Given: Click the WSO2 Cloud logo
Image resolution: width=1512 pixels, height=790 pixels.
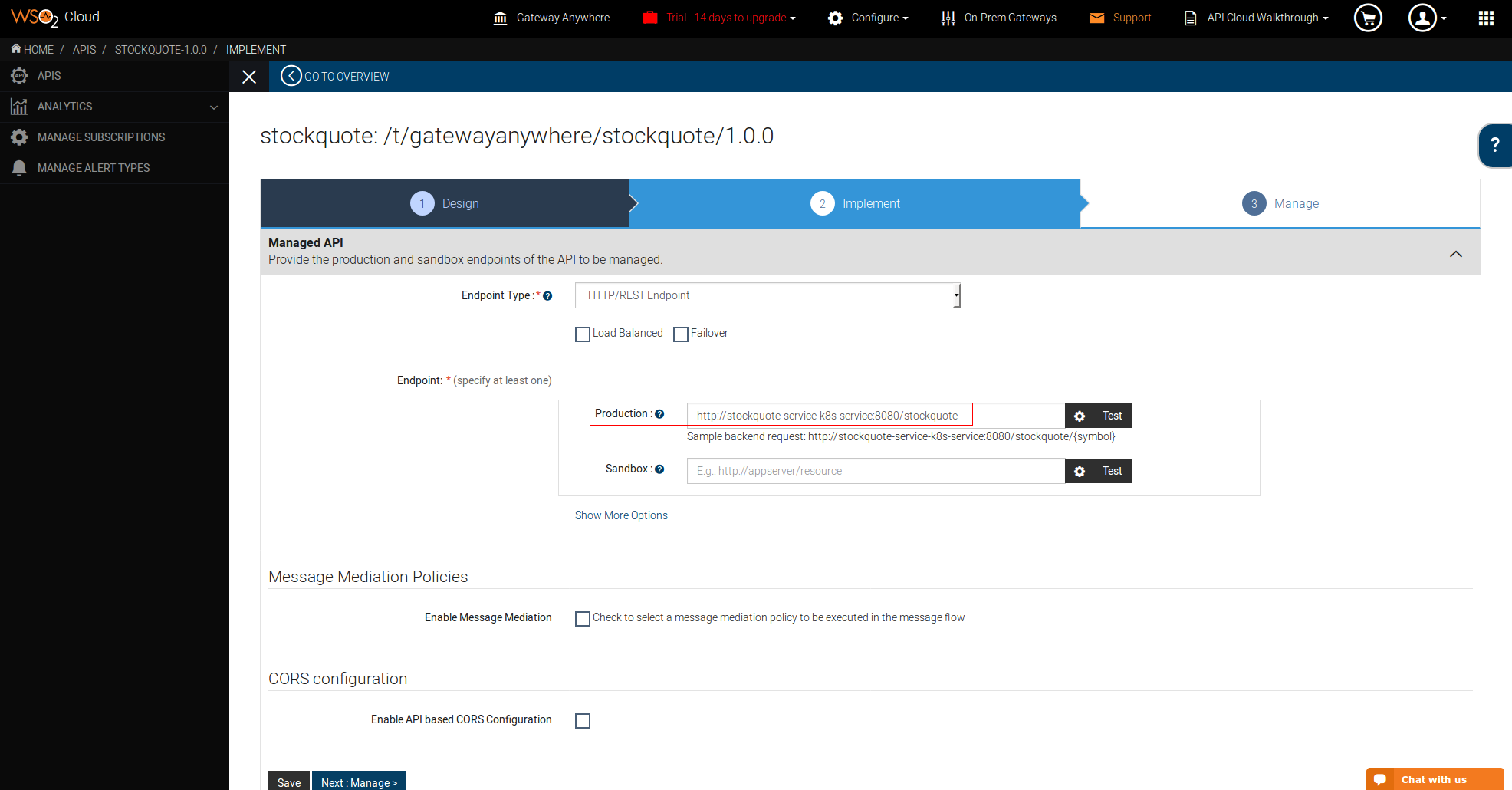Looking at the screenshot, I should click(55, 18).
